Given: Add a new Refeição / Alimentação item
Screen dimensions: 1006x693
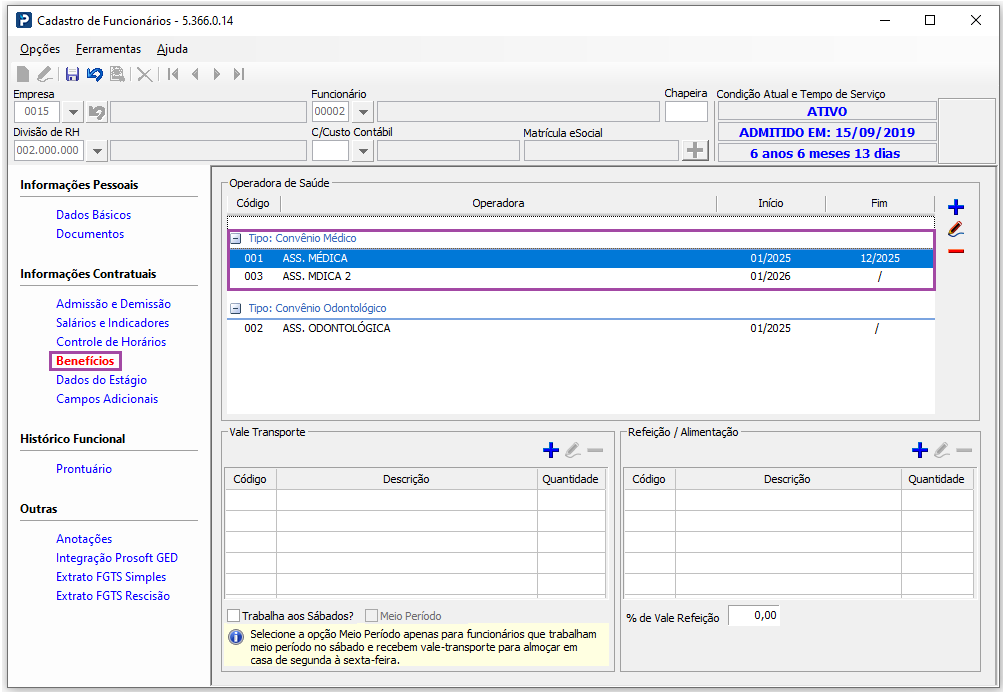Looking at the screenshot, I should (919, 450).
